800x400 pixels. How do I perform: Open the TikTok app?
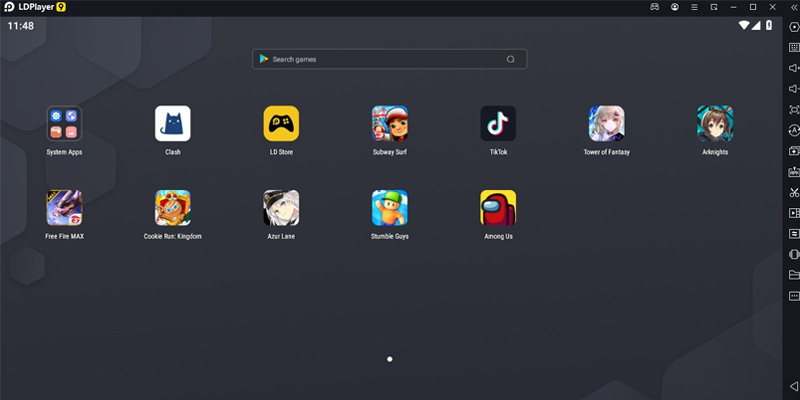pos(498,123)
